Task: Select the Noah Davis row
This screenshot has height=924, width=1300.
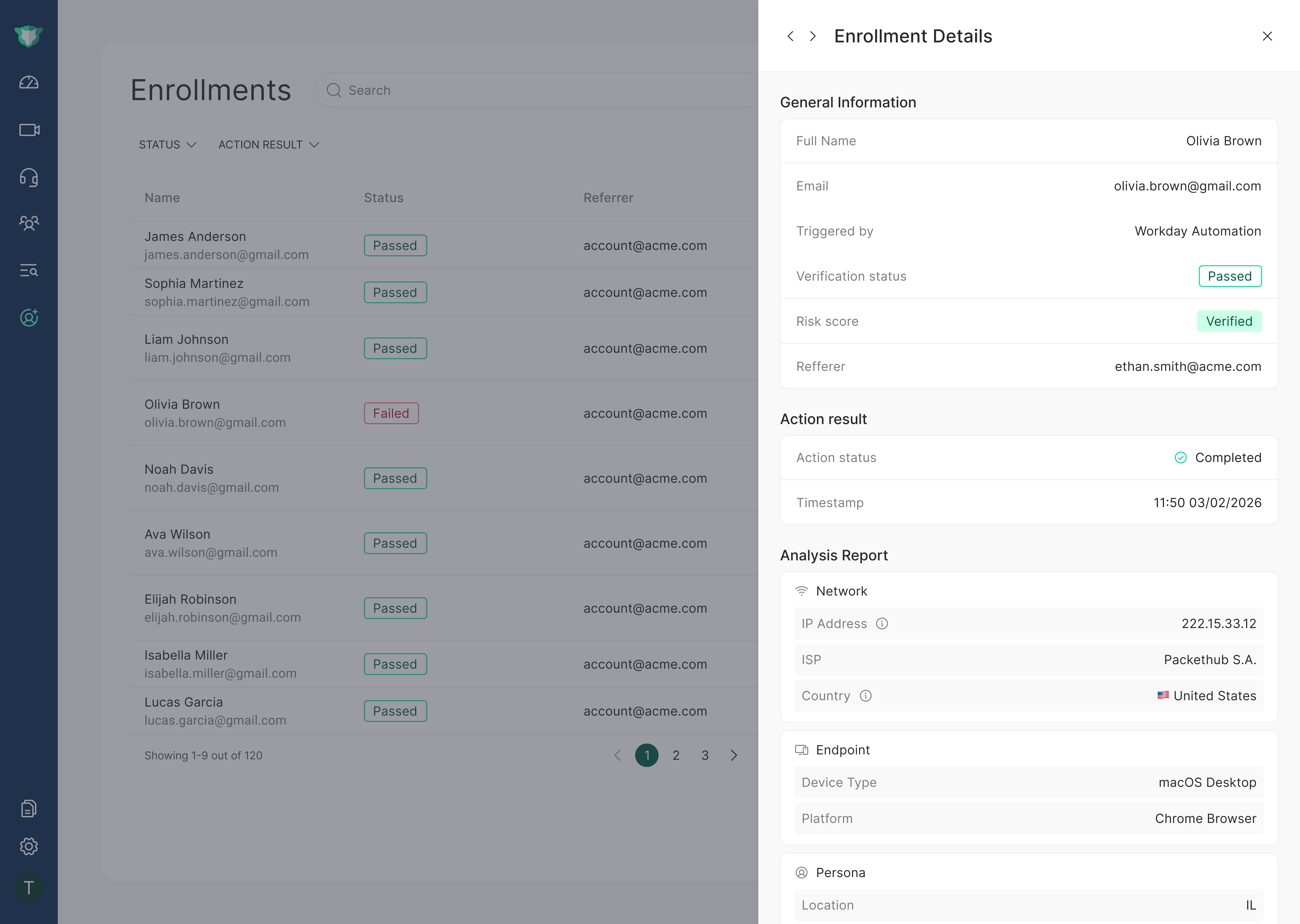Action: [443, 478]
